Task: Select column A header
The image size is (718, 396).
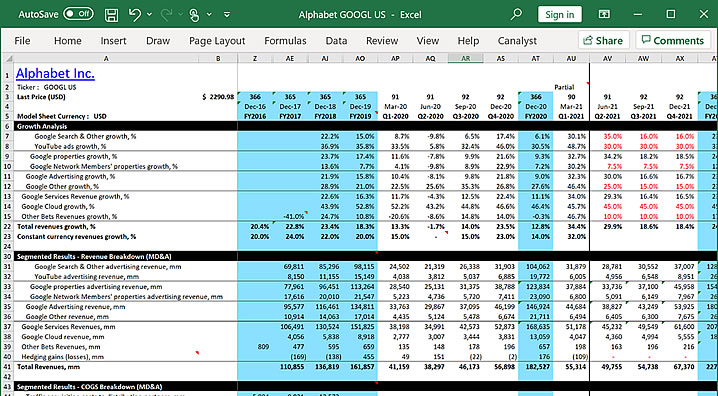Action: coord(106,58)
